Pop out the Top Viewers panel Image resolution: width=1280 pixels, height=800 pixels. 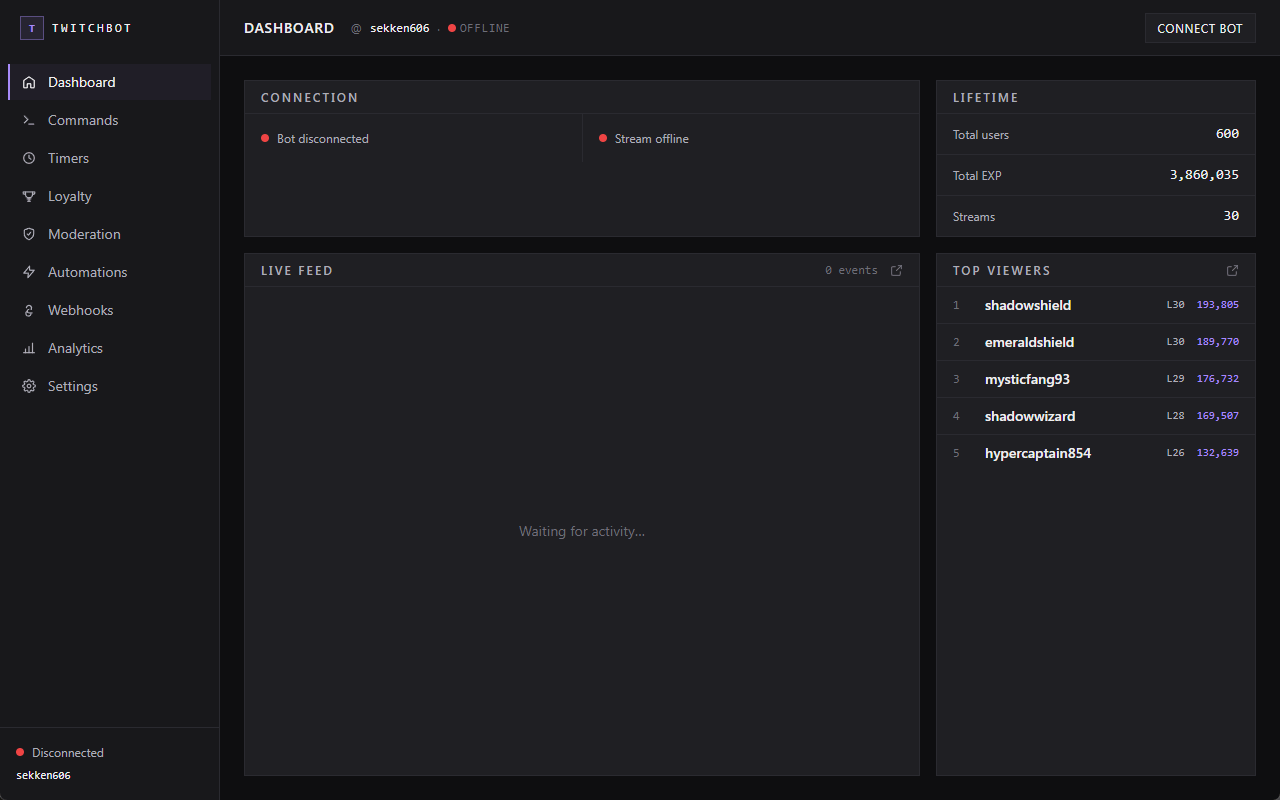coord(1233,270)
